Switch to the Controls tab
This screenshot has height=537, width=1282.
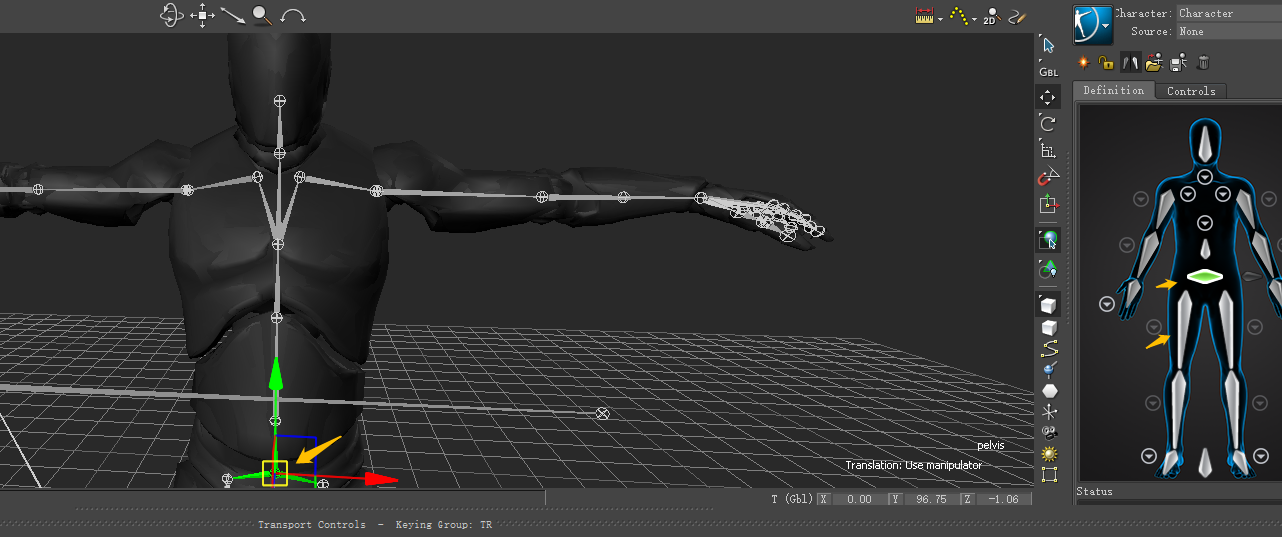click(x=1191, y=91)
